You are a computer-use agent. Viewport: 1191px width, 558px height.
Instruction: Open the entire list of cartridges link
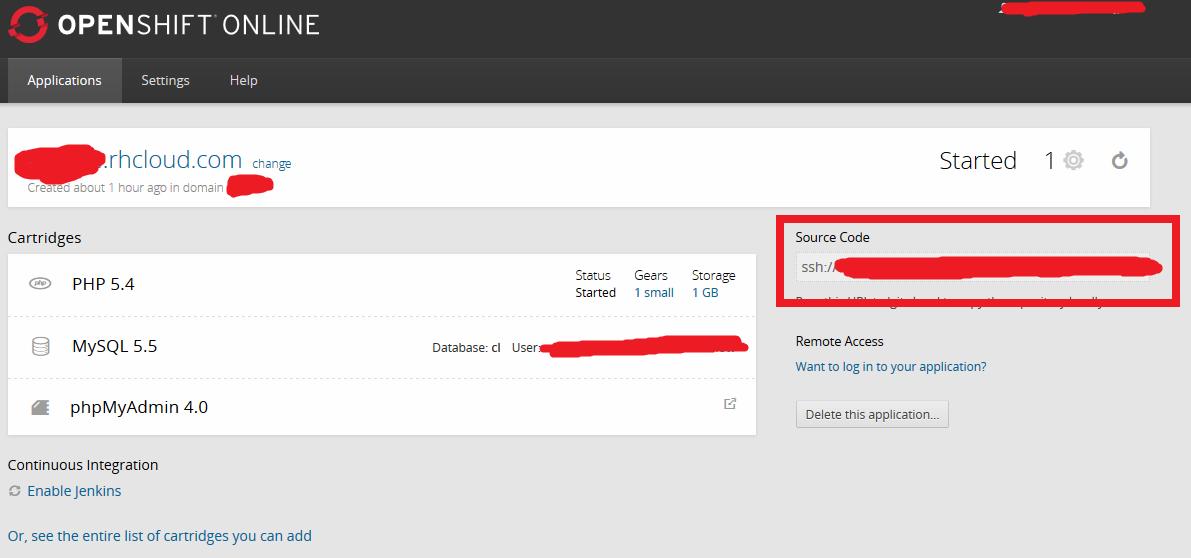coord(160,536)
